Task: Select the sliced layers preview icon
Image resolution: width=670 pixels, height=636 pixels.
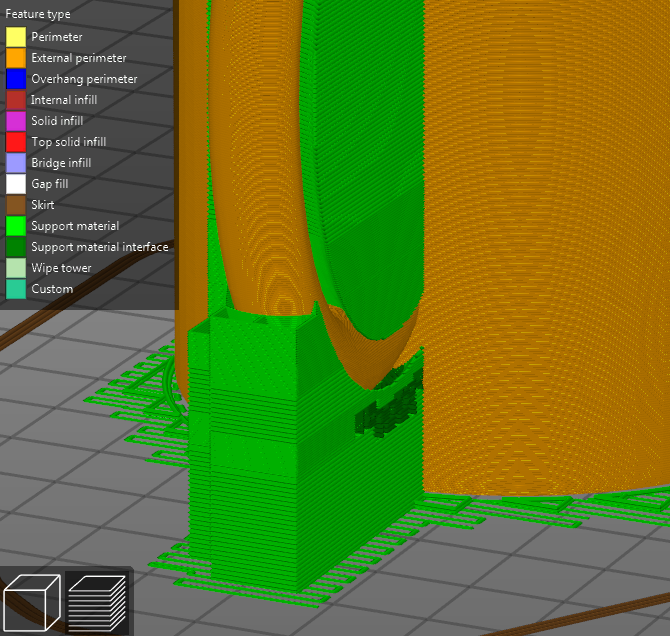Action: [97, 603]
